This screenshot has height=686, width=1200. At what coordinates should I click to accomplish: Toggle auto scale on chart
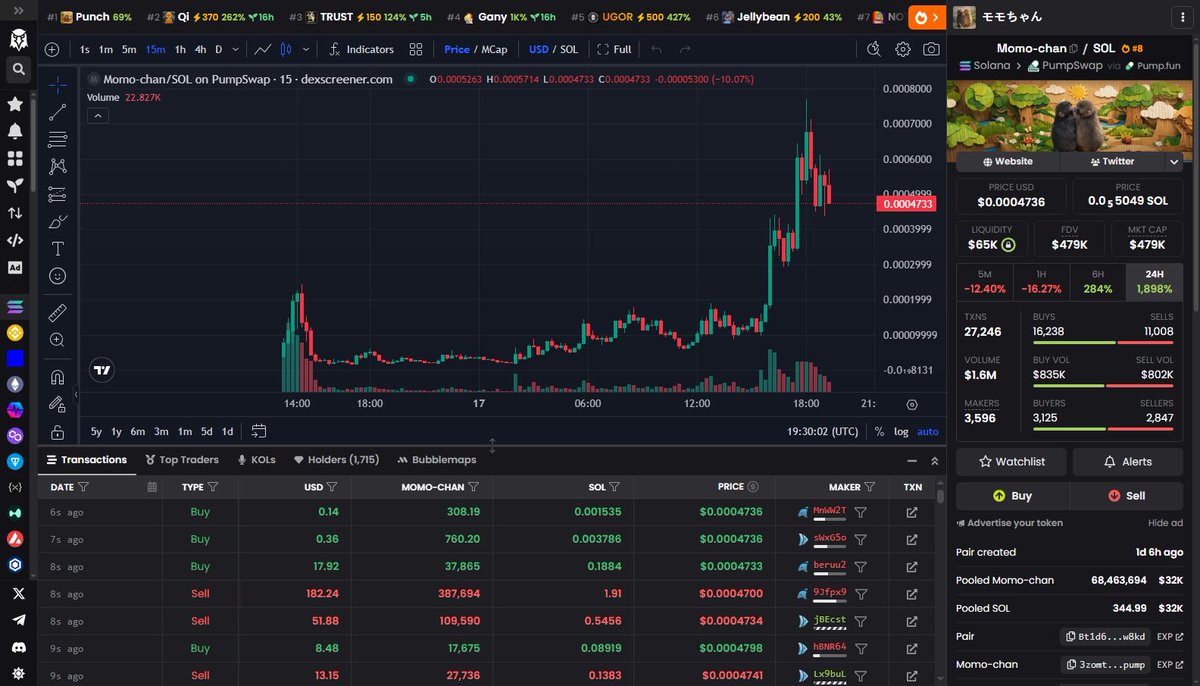click(928, 431)
